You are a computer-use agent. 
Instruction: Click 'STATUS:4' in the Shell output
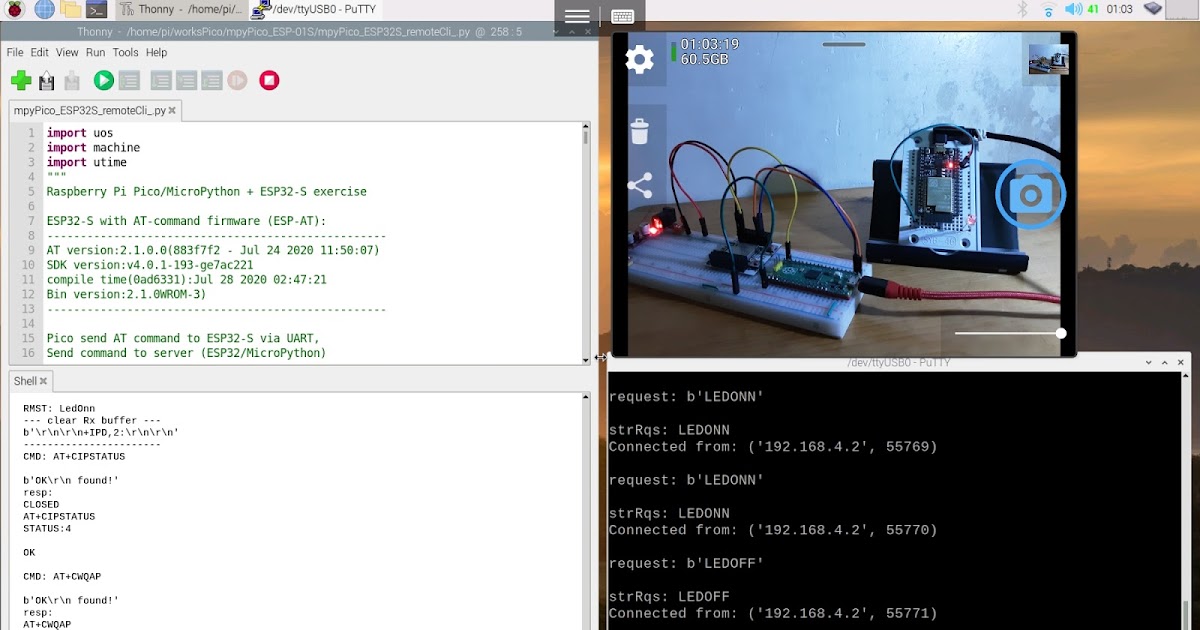click(x=47, y=528)
